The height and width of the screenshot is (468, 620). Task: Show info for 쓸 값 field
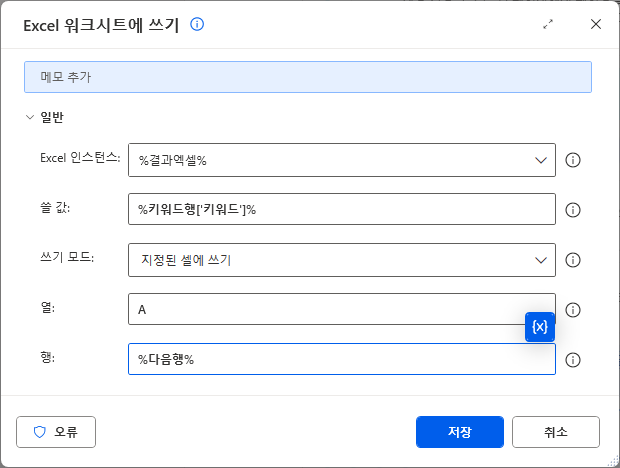[573, 210]
